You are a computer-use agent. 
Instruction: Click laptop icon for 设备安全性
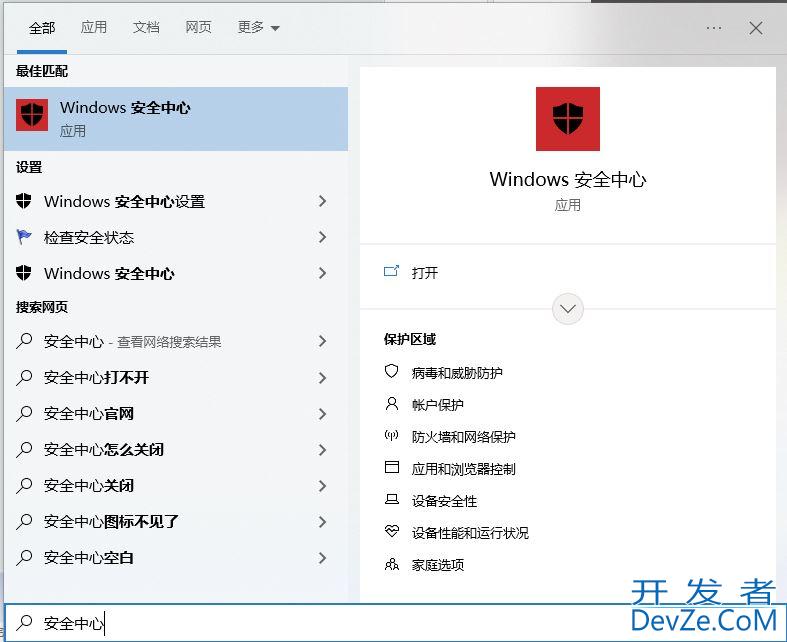click(x=391, y=499)
